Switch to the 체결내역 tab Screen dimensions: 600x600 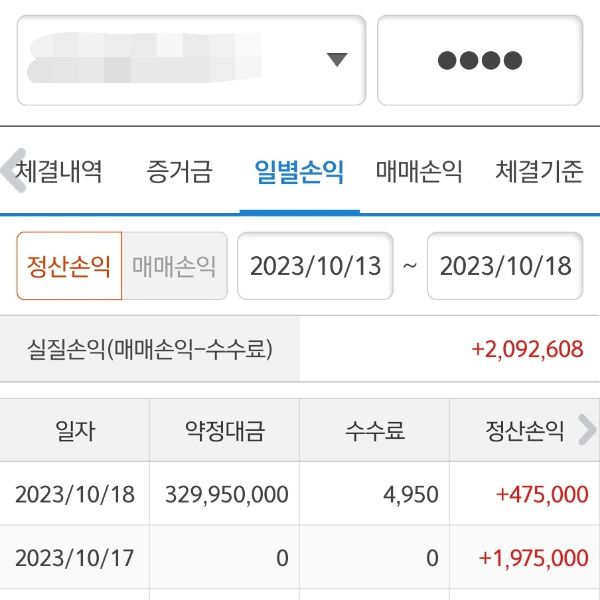point(60,172)
